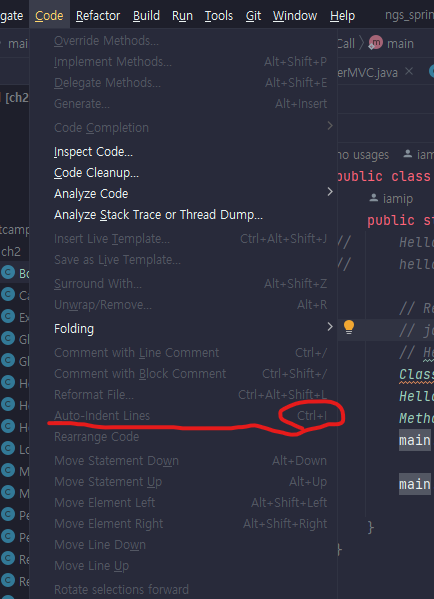
Task: Click Rearrange Code menu entry
Action: click(183, 437)
